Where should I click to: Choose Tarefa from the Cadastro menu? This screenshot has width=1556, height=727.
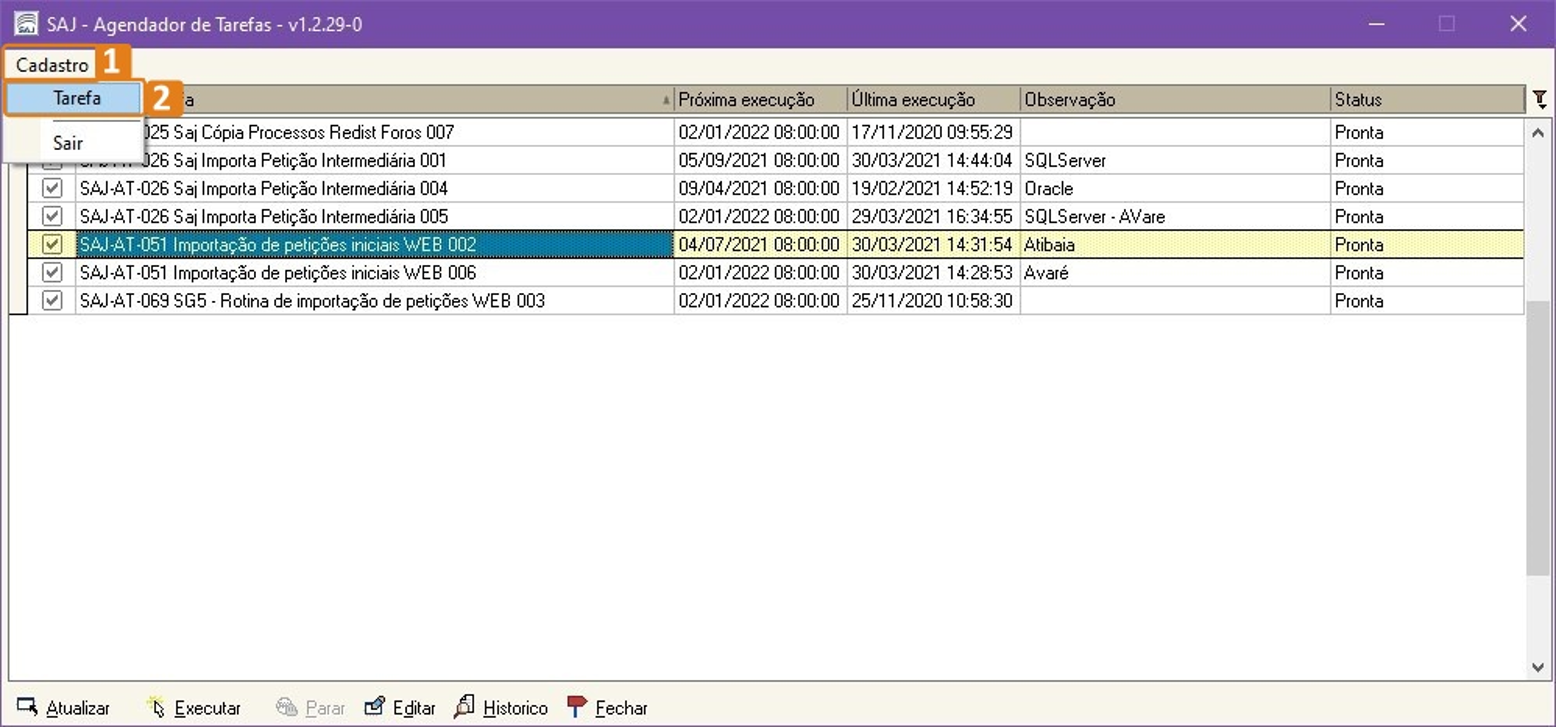(x=76, y=98)
